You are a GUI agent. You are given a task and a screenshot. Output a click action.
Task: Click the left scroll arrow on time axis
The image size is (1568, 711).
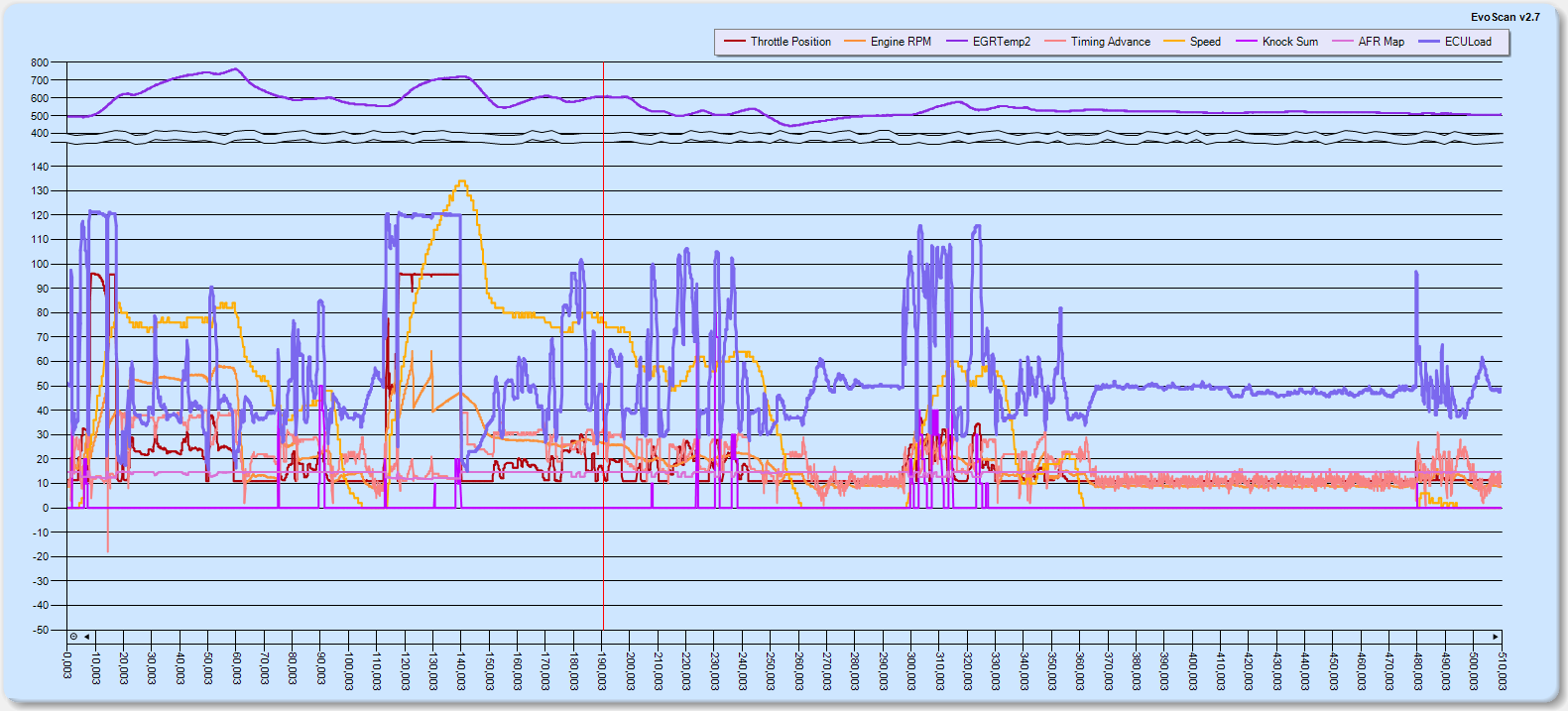pos(87,637)
